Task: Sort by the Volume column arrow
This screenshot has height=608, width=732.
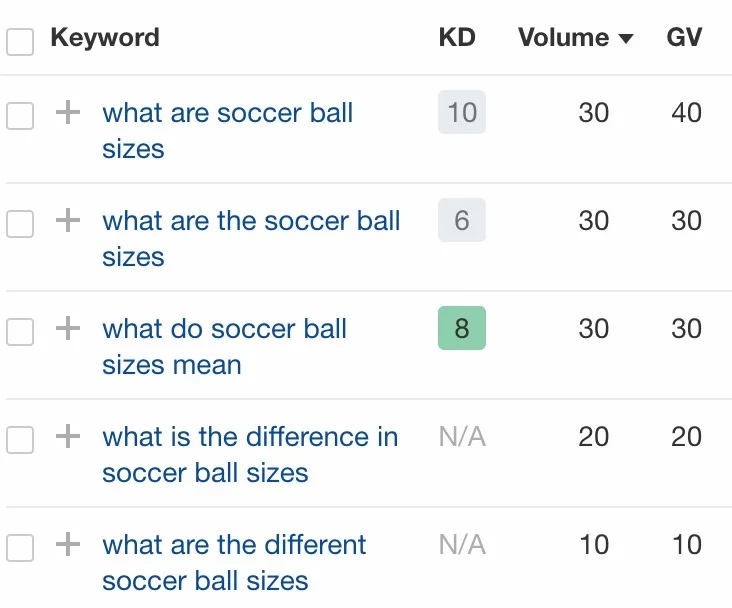Action: pyautogui.click(x=626, y=39)
